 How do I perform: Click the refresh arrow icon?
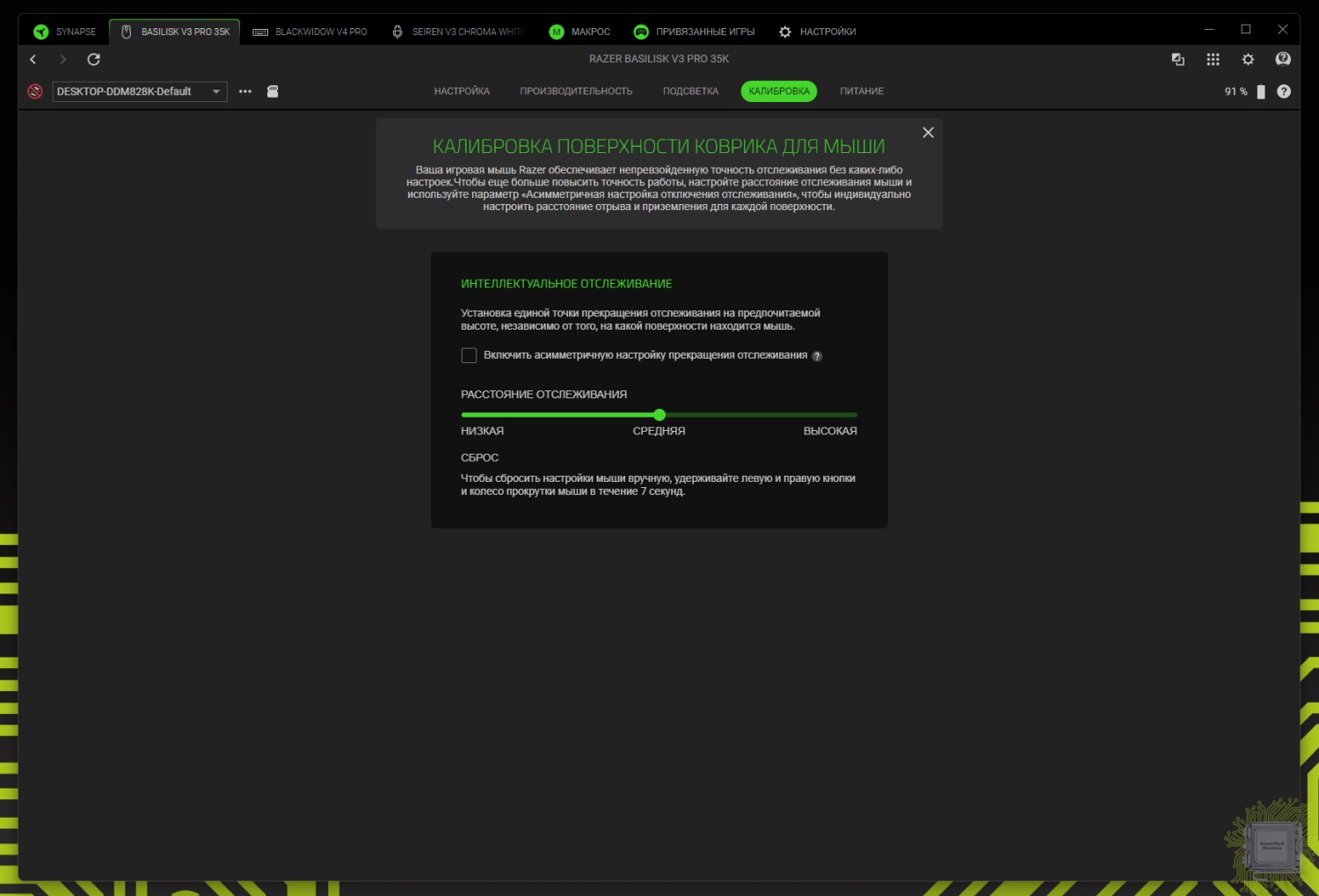click(93, 60)
